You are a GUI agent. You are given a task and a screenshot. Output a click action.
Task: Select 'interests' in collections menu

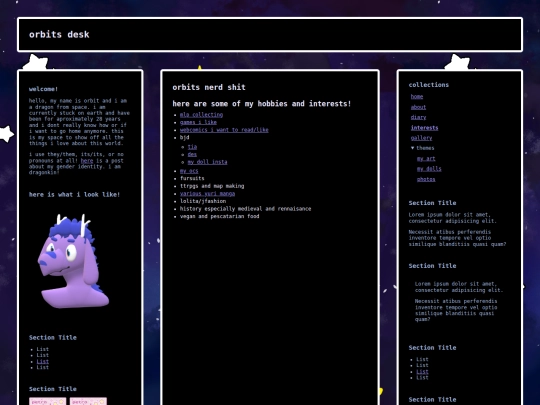(424, 128)
